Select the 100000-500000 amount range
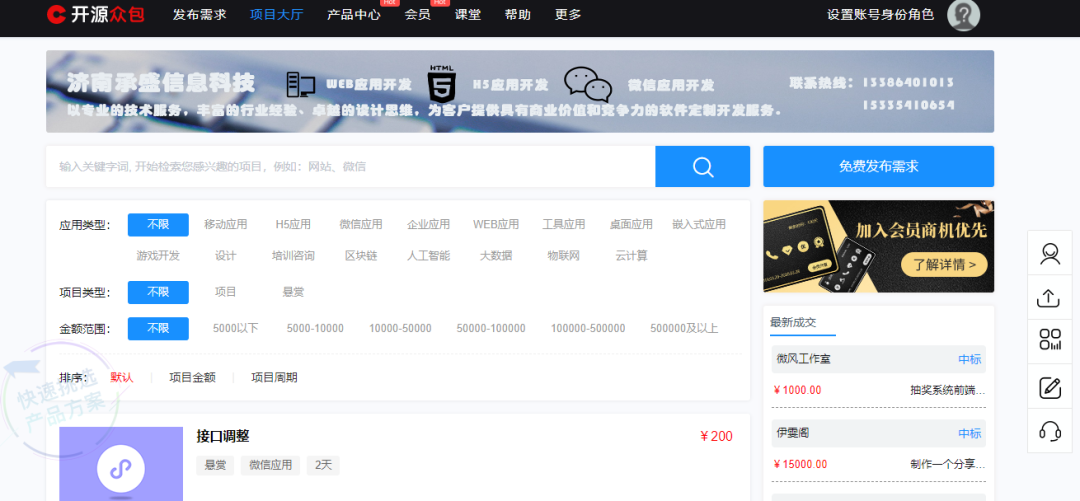This screenshot has height=501, width=1080. pos(588,329)
